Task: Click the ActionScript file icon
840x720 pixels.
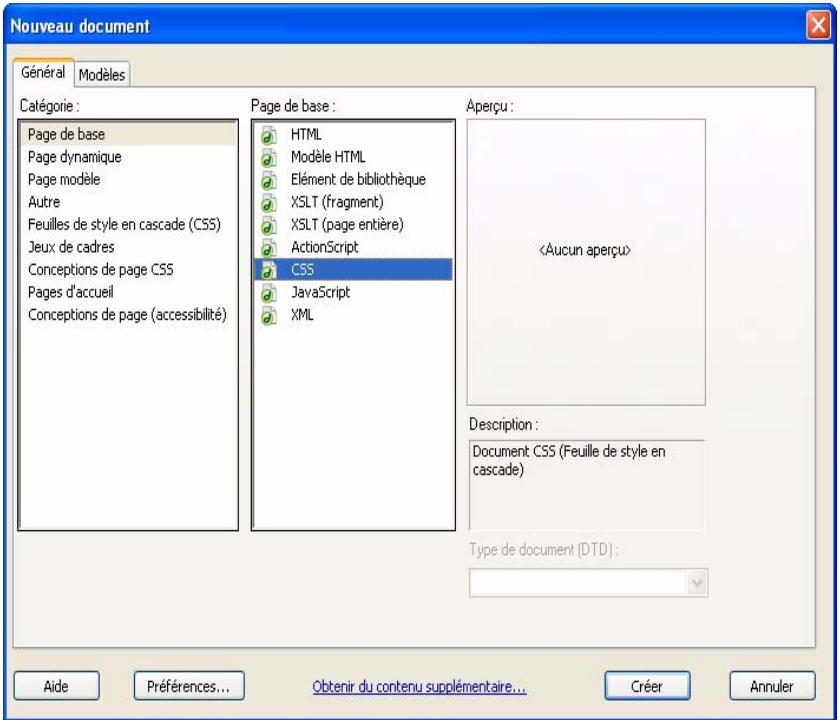Action: click(269, 248)
